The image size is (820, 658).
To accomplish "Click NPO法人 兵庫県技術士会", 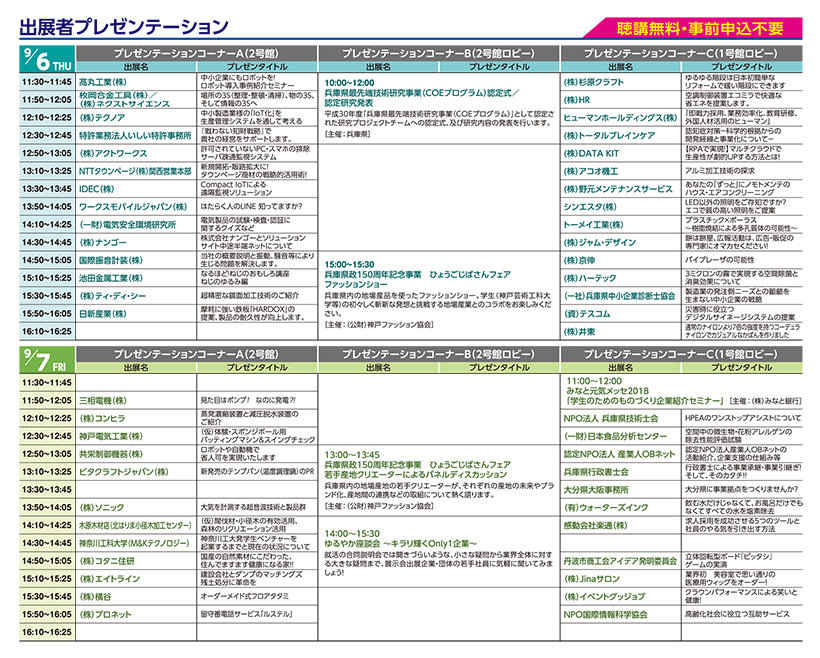I will pos(611,418).
